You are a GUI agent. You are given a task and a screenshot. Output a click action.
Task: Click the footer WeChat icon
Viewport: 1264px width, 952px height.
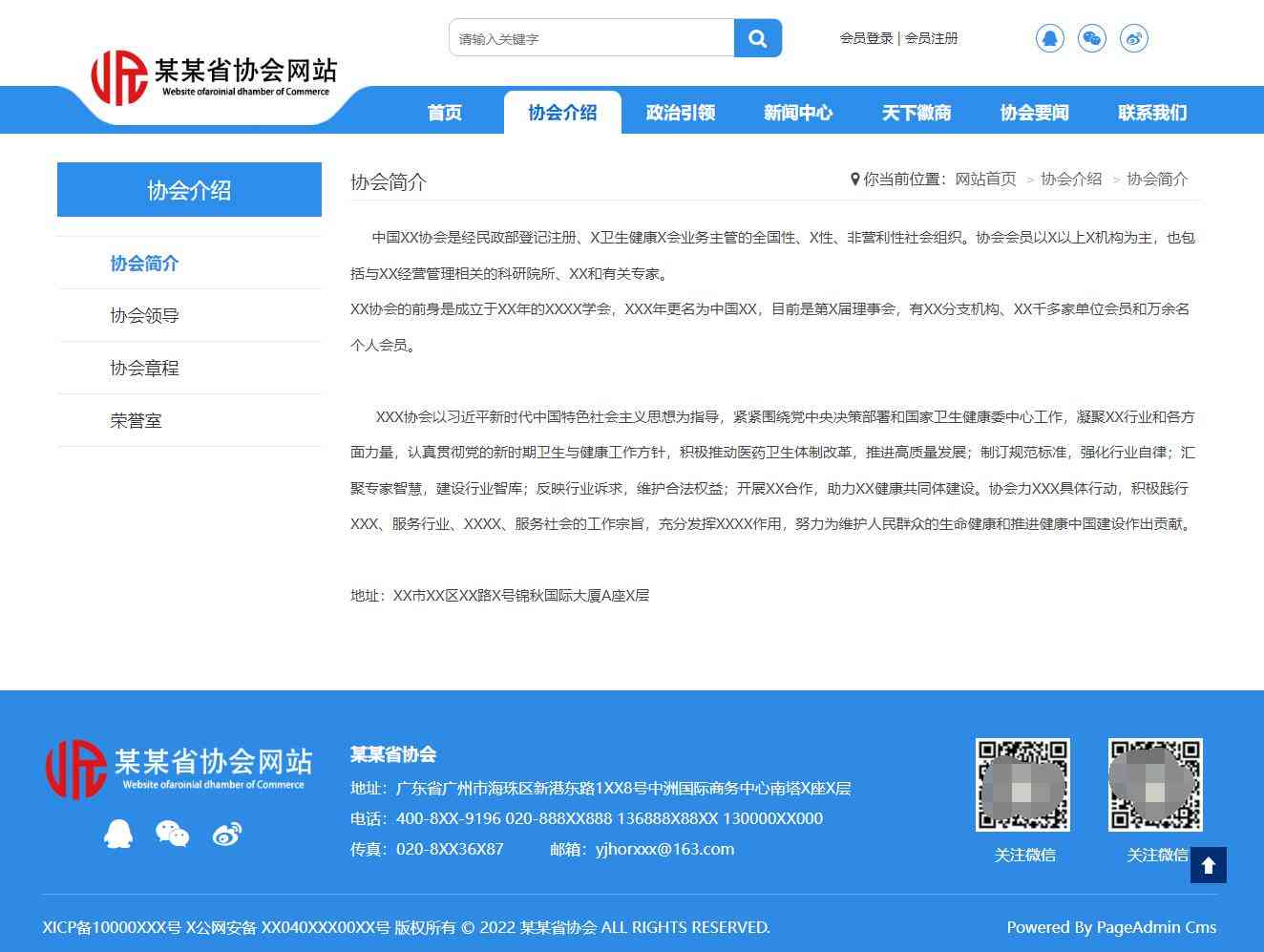[x=172, y=834]
